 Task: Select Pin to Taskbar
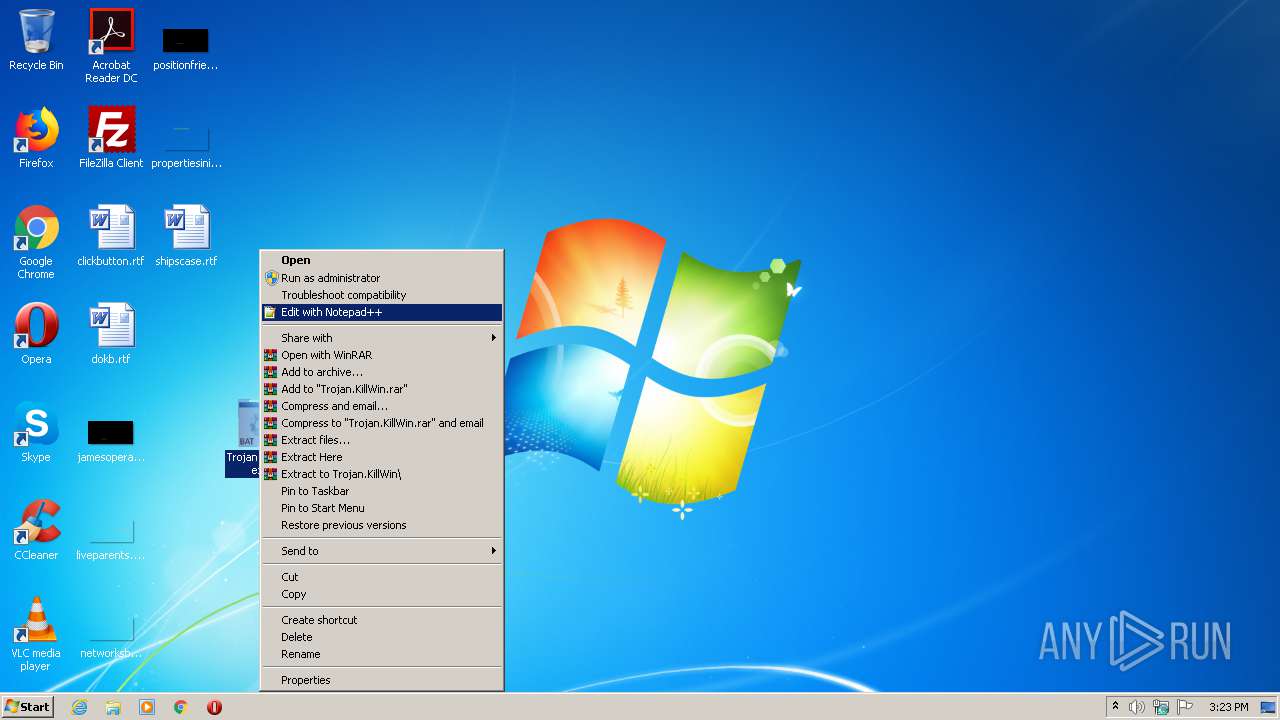[x=382, y=491]
